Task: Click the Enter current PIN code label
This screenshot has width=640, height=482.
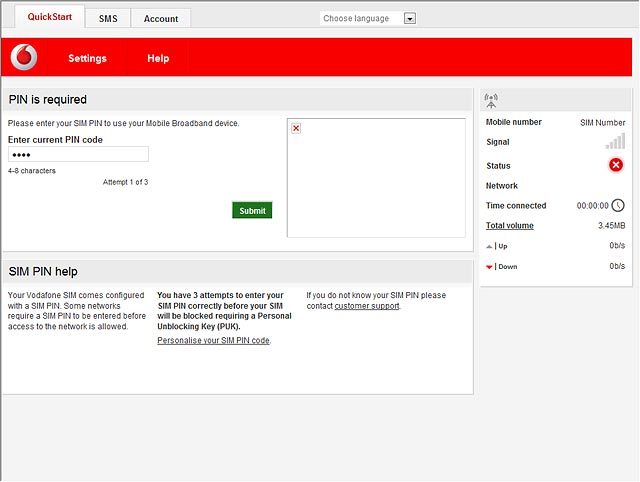Action: click(x=55, y=140)
